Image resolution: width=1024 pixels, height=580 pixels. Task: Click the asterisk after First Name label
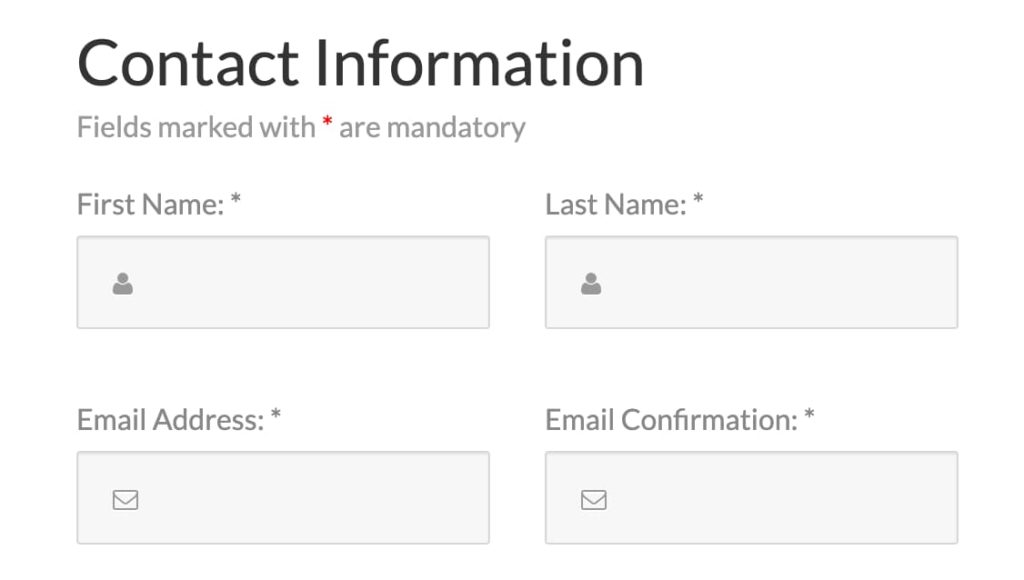[236, 202]
